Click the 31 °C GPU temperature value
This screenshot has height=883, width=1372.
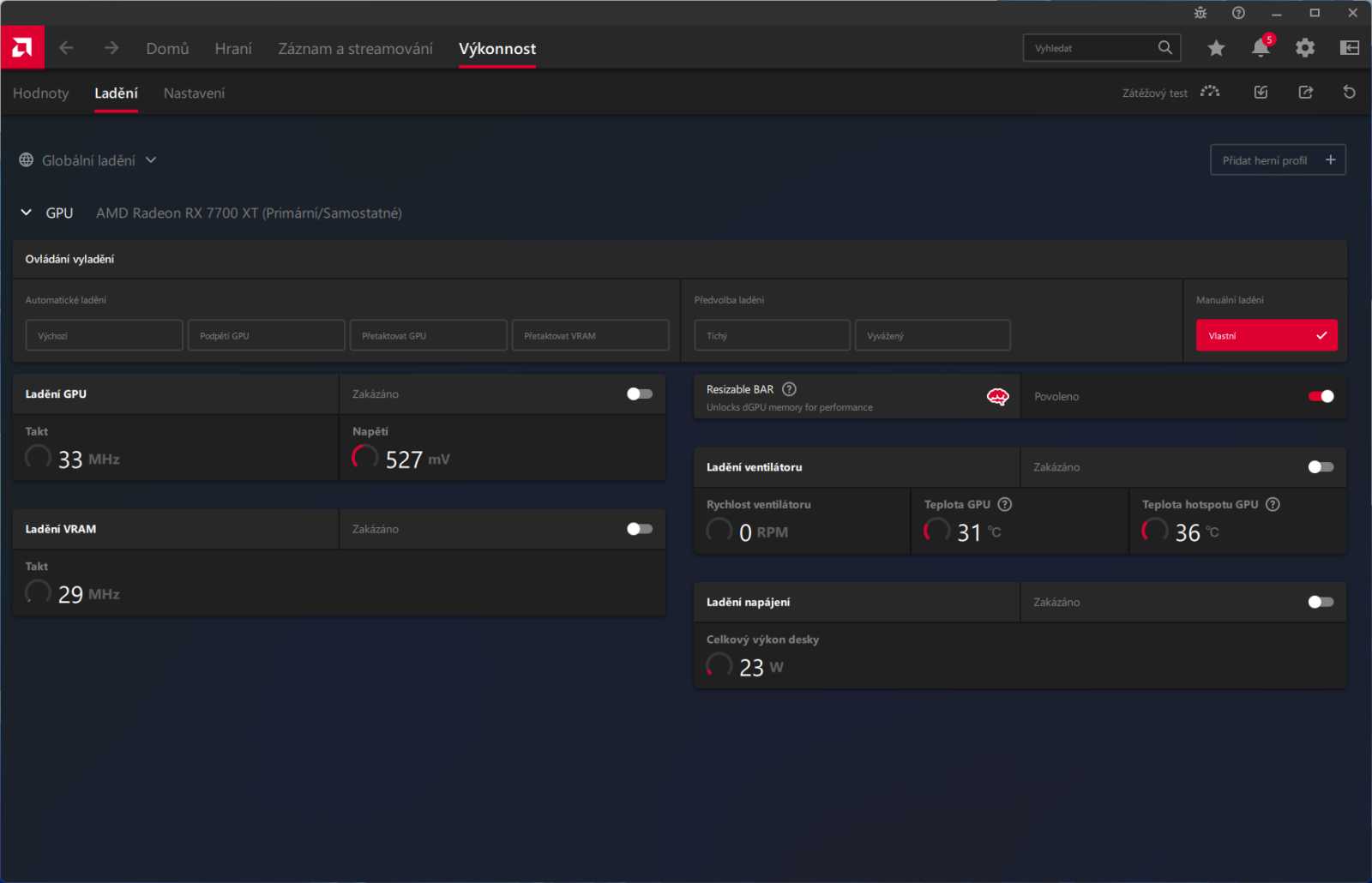978,532
